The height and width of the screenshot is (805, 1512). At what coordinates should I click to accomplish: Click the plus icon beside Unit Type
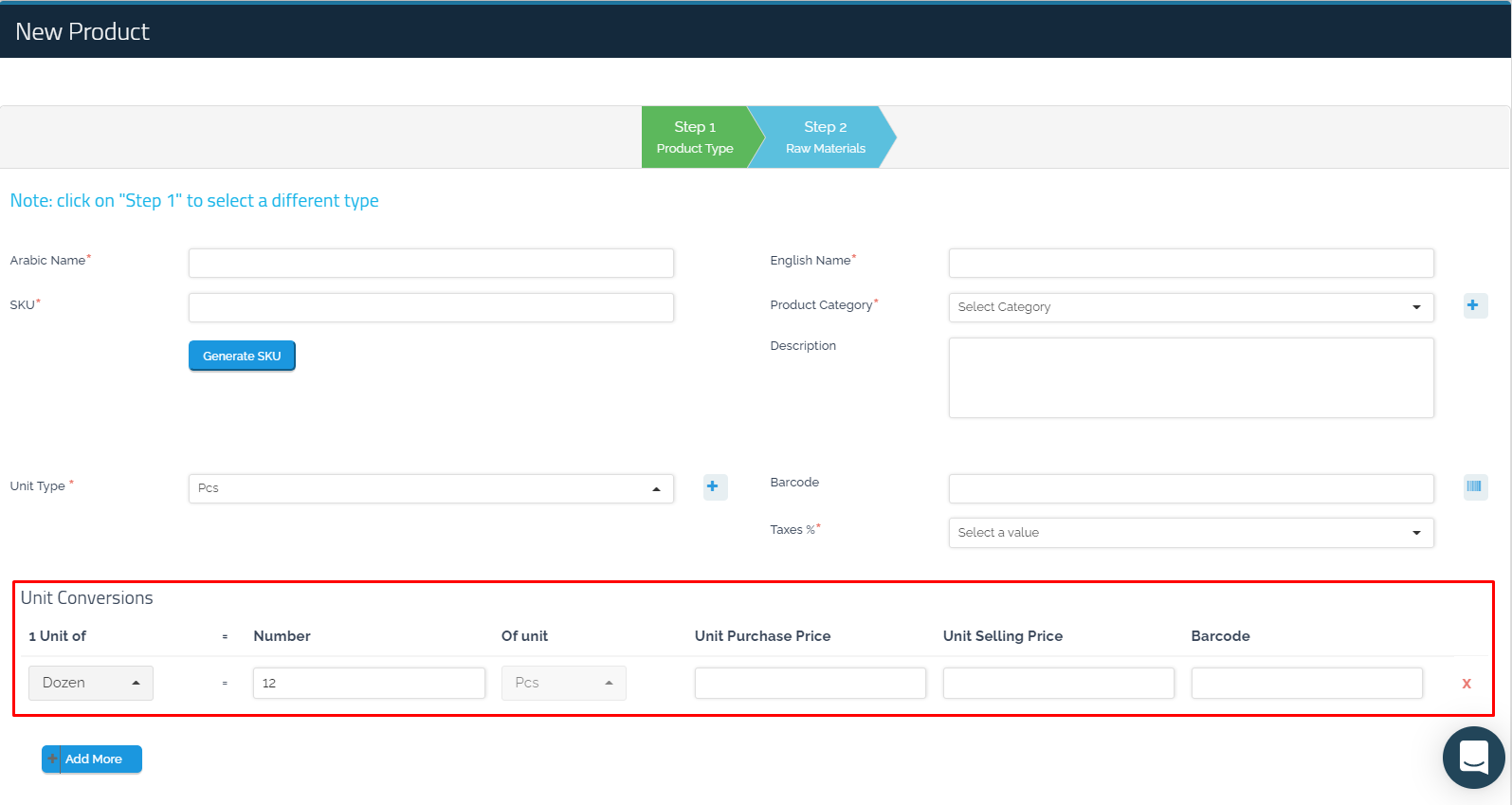(x=715, y=487)
